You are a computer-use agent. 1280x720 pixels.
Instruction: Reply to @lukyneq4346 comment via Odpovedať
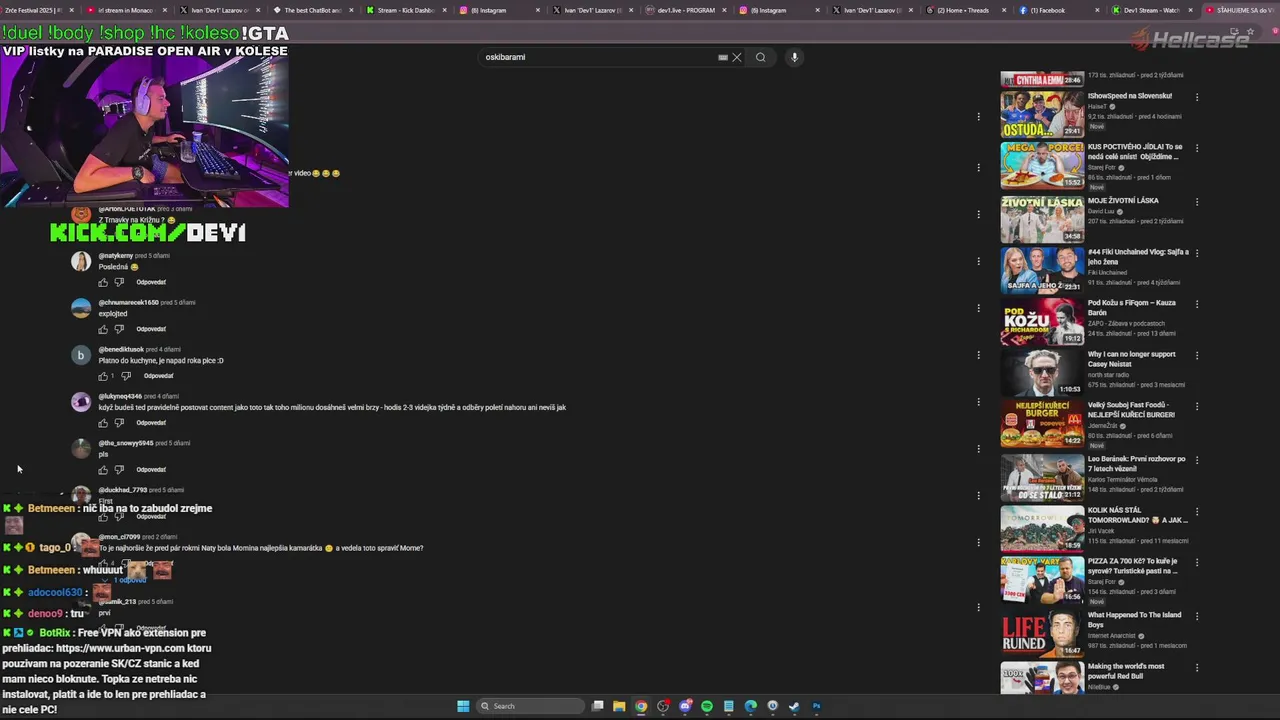click(x=151, y=423)
